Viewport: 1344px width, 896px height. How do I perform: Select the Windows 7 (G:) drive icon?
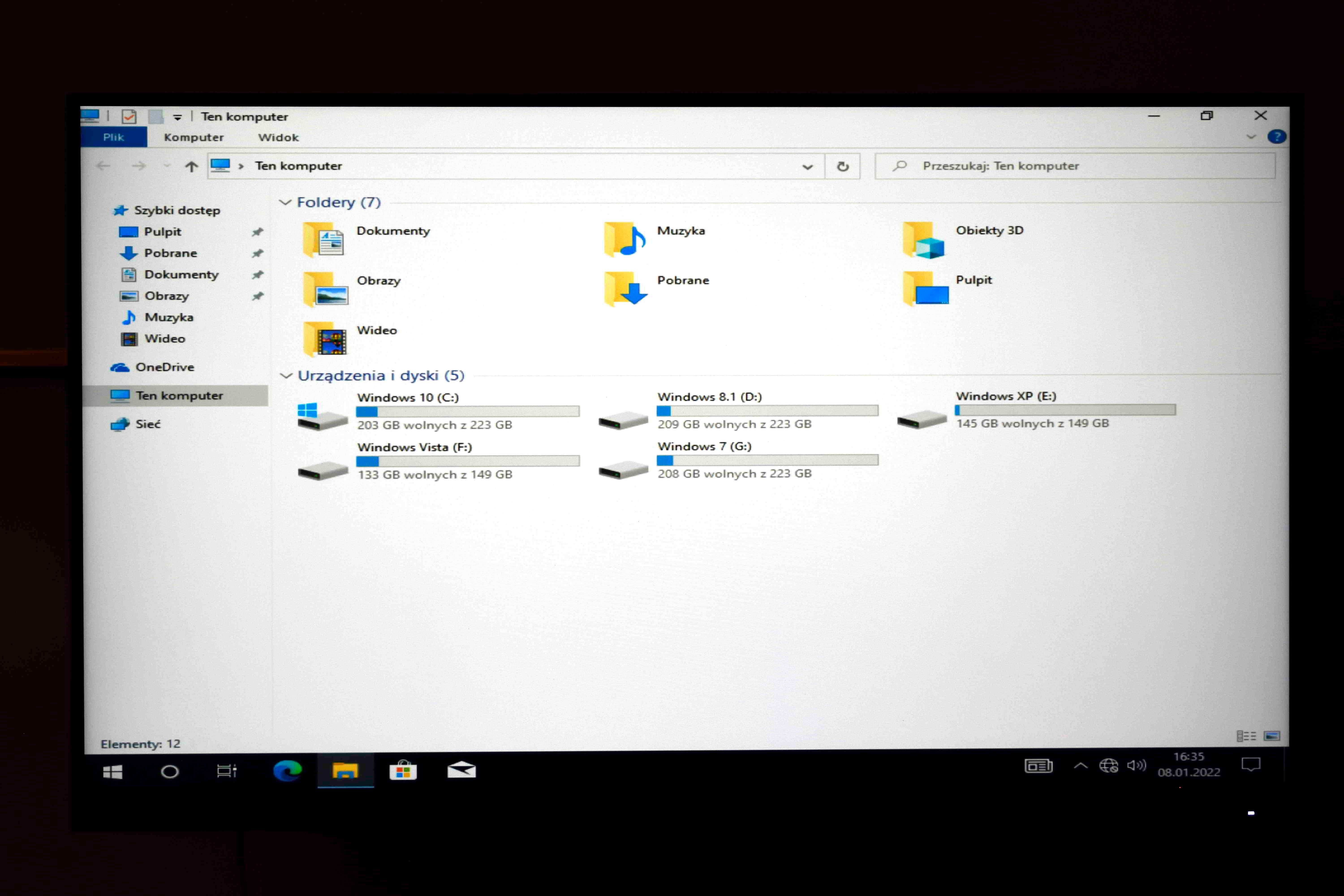(x=623, y=470)
